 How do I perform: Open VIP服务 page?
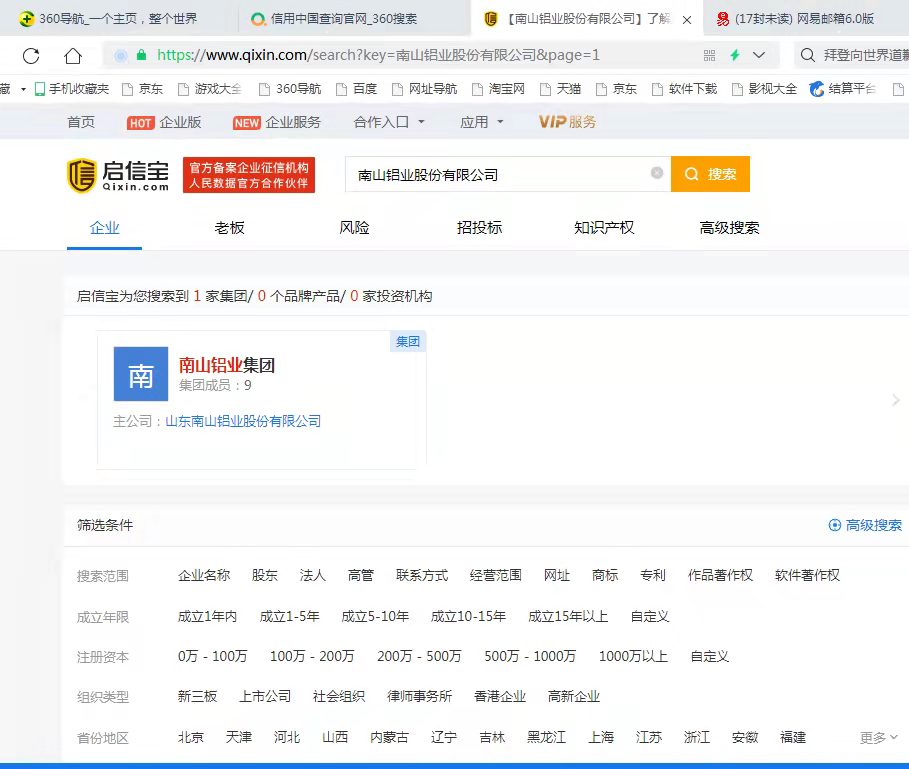(567, 122)
